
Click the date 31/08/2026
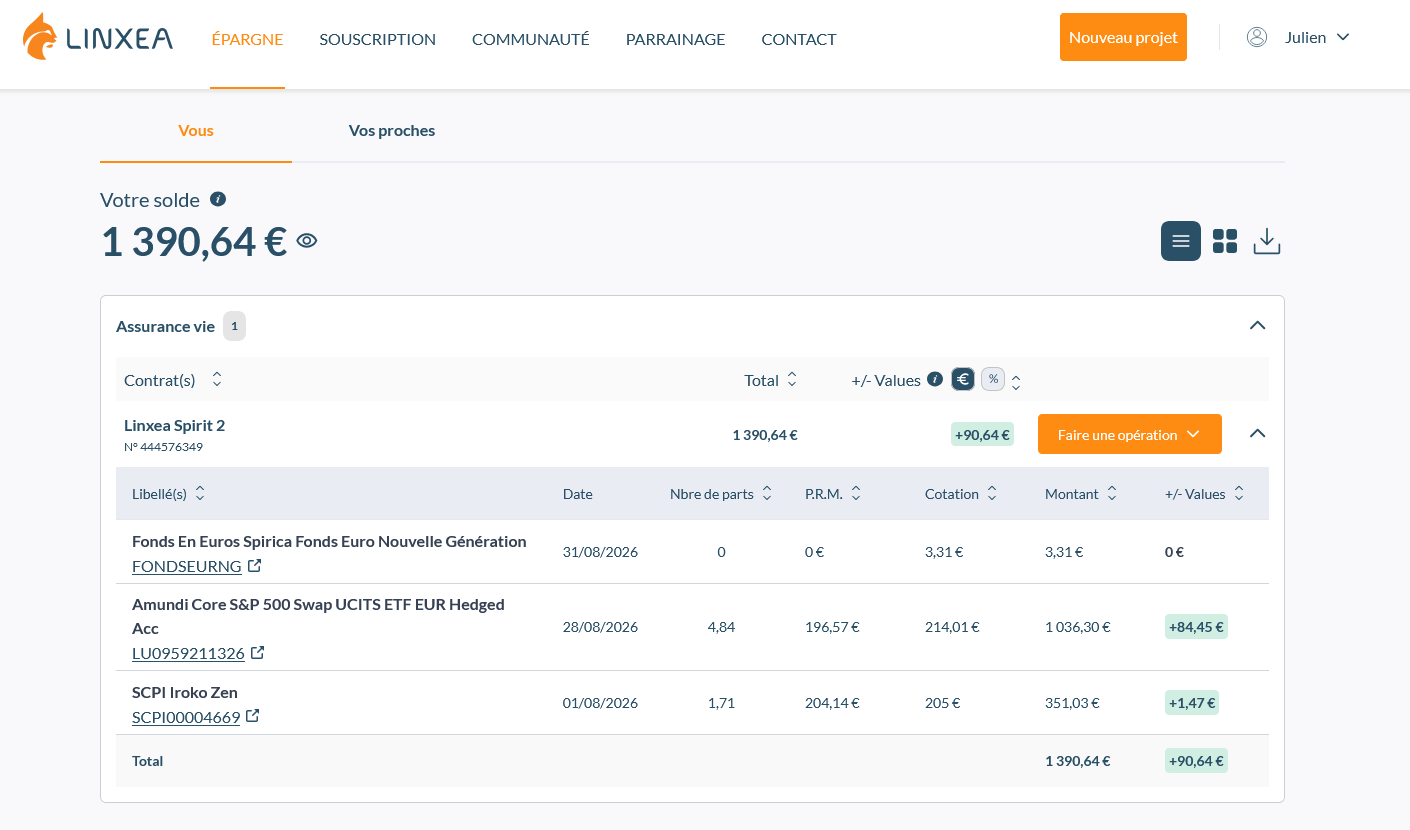coord(600,551)
